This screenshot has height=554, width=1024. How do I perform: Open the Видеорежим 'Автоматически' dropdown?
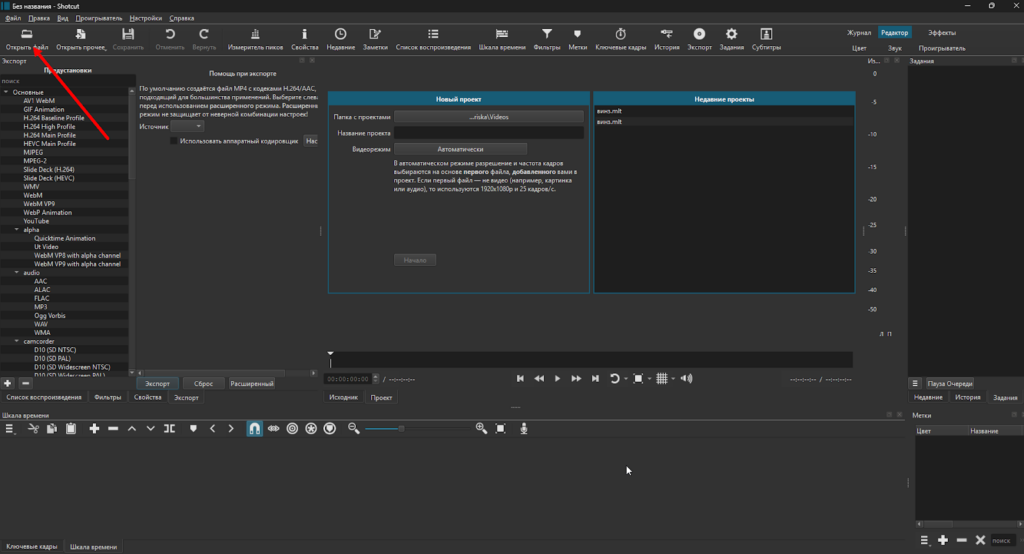tap(459, 149)
